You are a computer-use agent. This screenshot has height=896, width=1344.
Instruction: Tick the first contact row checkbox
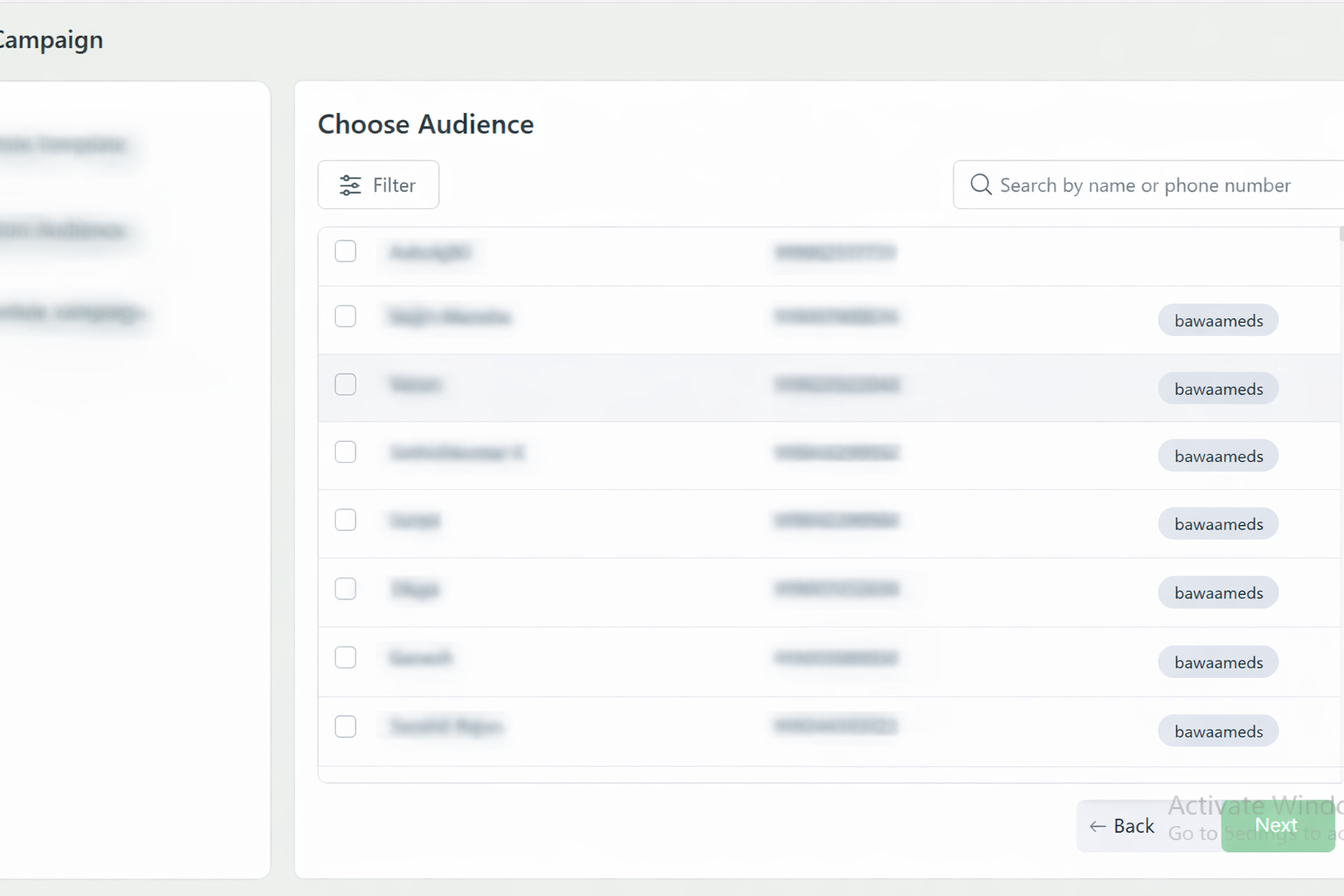[x=346, y=251]
